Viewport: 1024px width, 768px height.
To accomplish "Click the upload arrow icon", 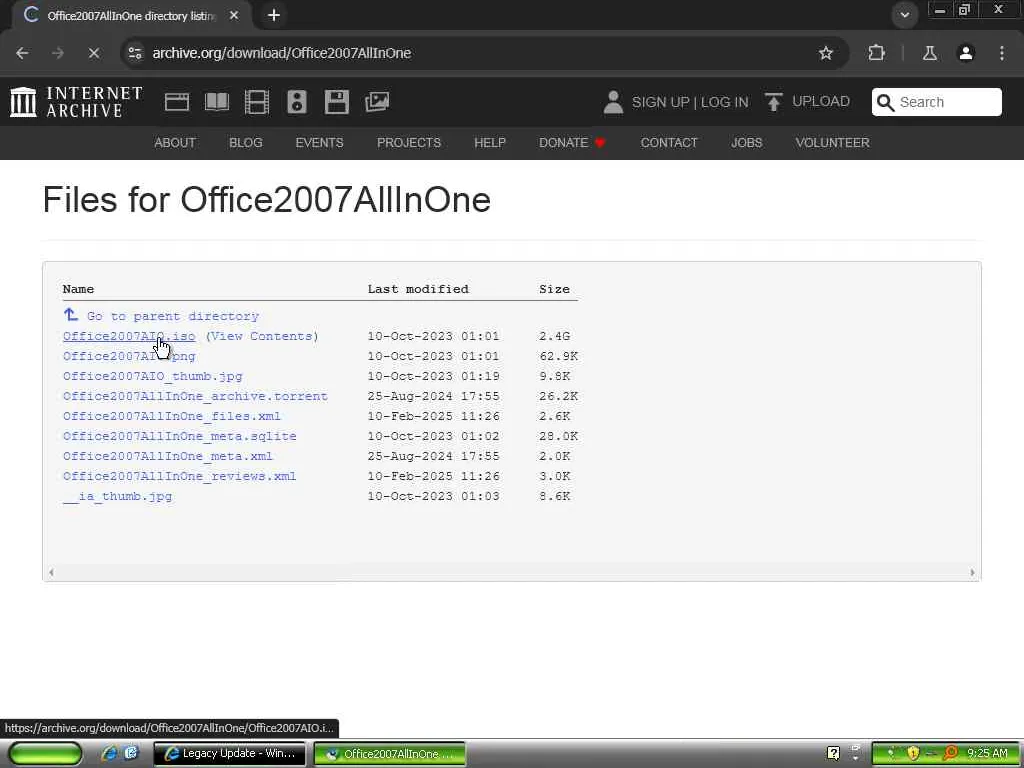I will click(774, 102).
